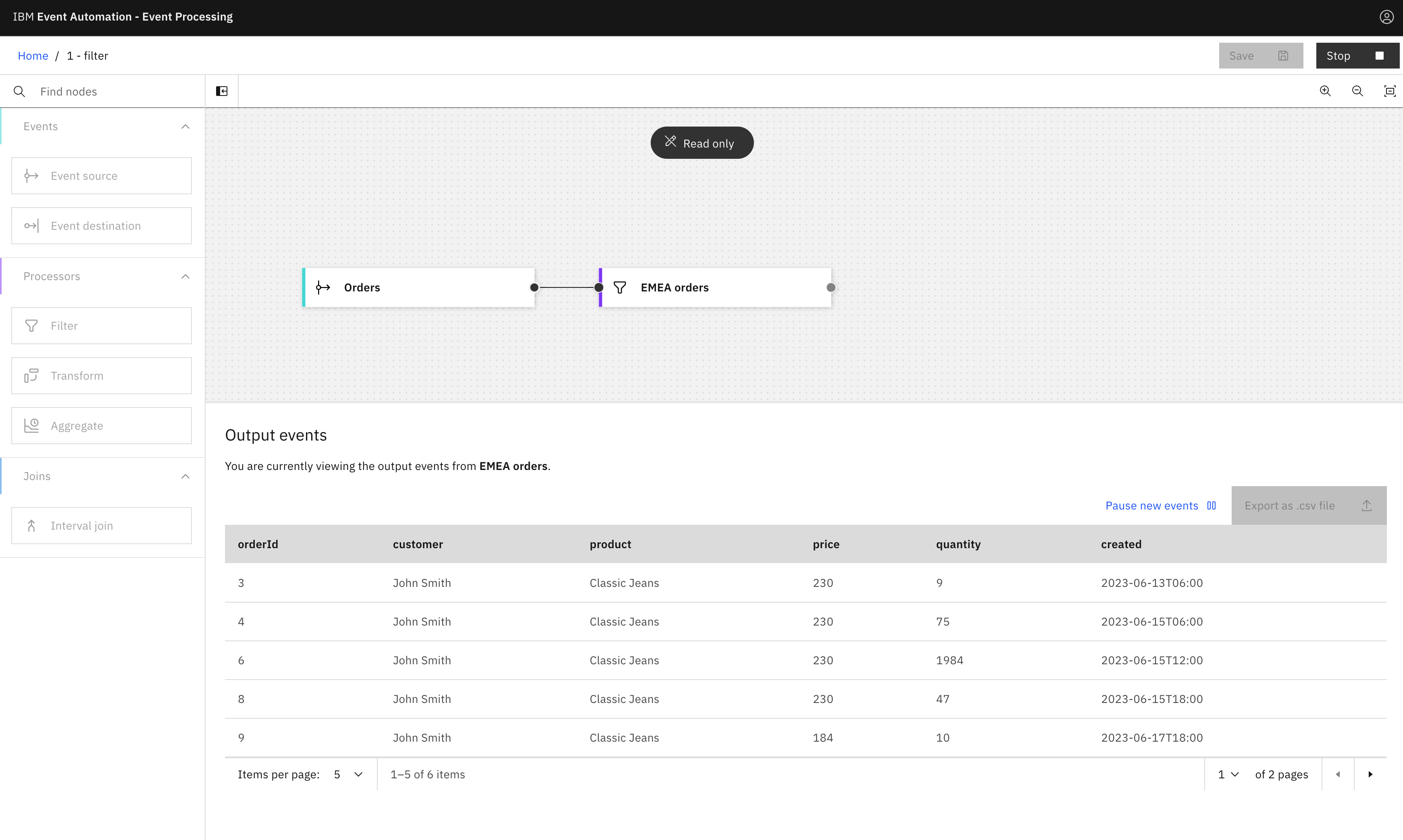Click the product column header

coord(610,544)
